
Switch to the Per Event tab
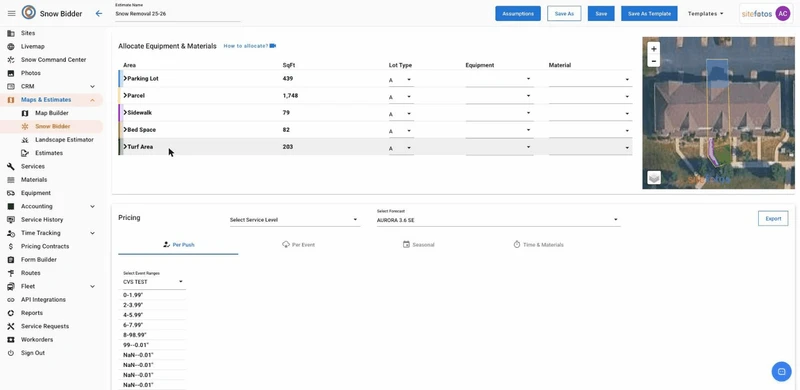coord(298,245)
